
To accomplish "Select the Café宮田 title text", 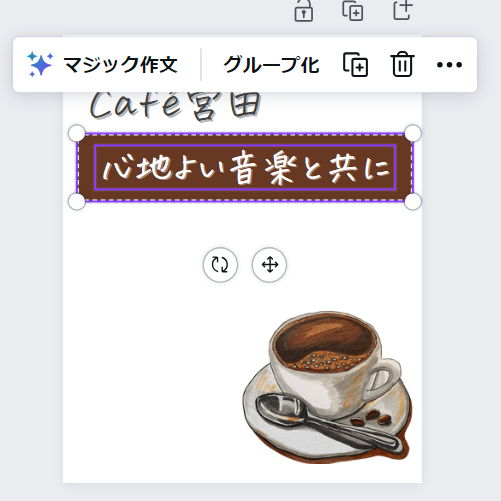I will pos(175,105).
